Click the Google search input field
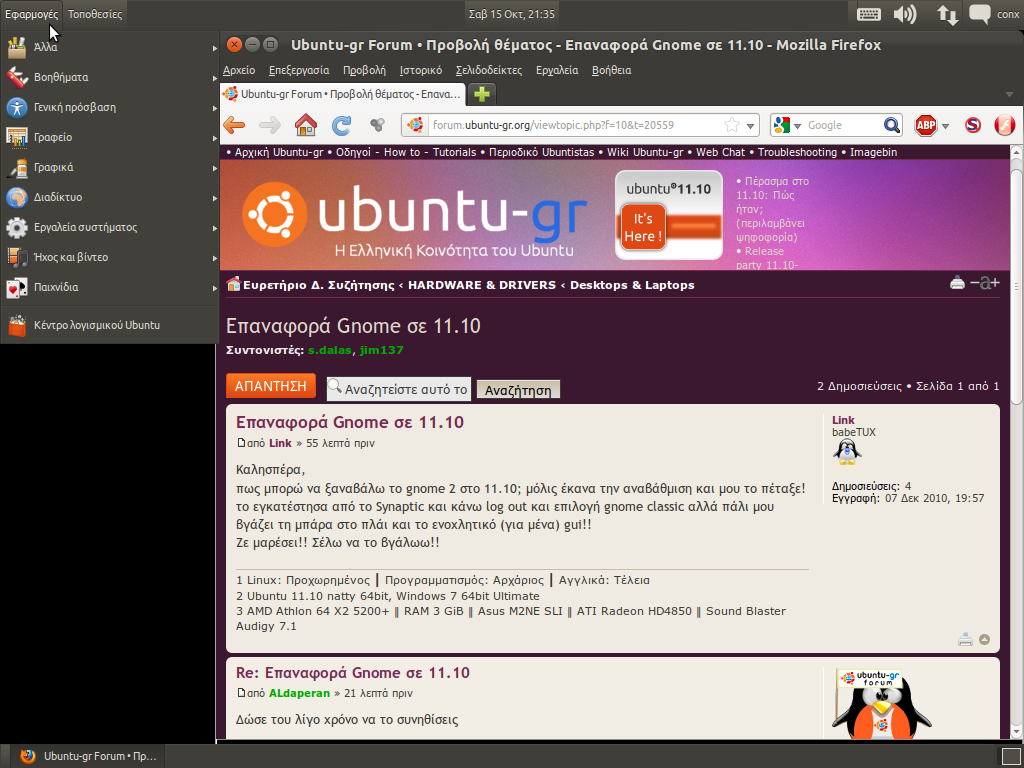 point(844,125)
